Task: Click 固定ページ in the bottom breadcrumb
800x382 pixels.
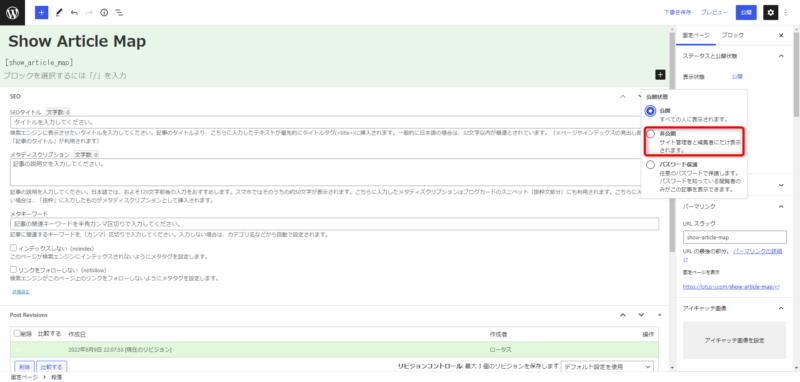Action: click(23, 377)
